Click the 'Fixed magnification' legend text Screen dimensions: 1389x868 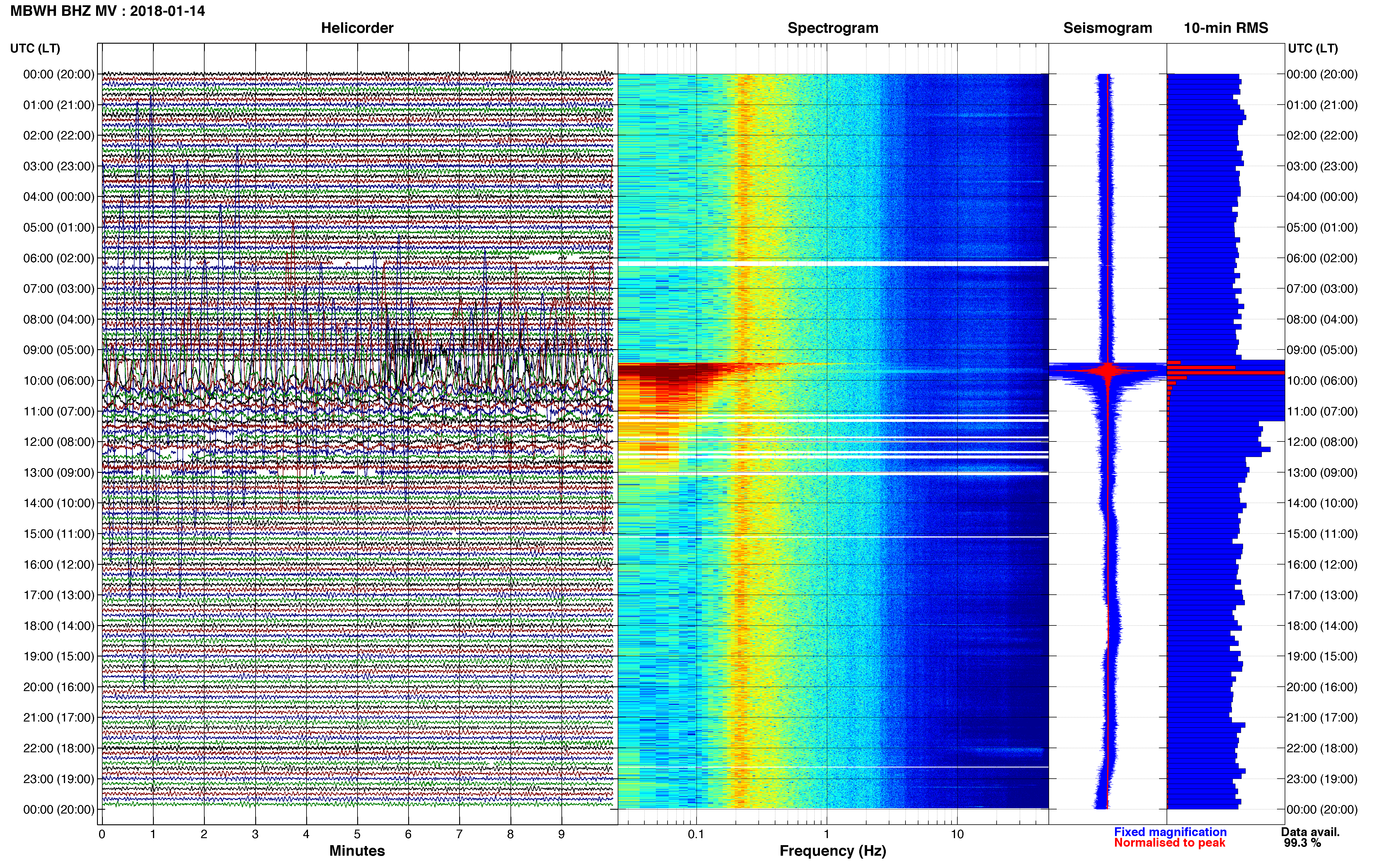point(1170,832)
